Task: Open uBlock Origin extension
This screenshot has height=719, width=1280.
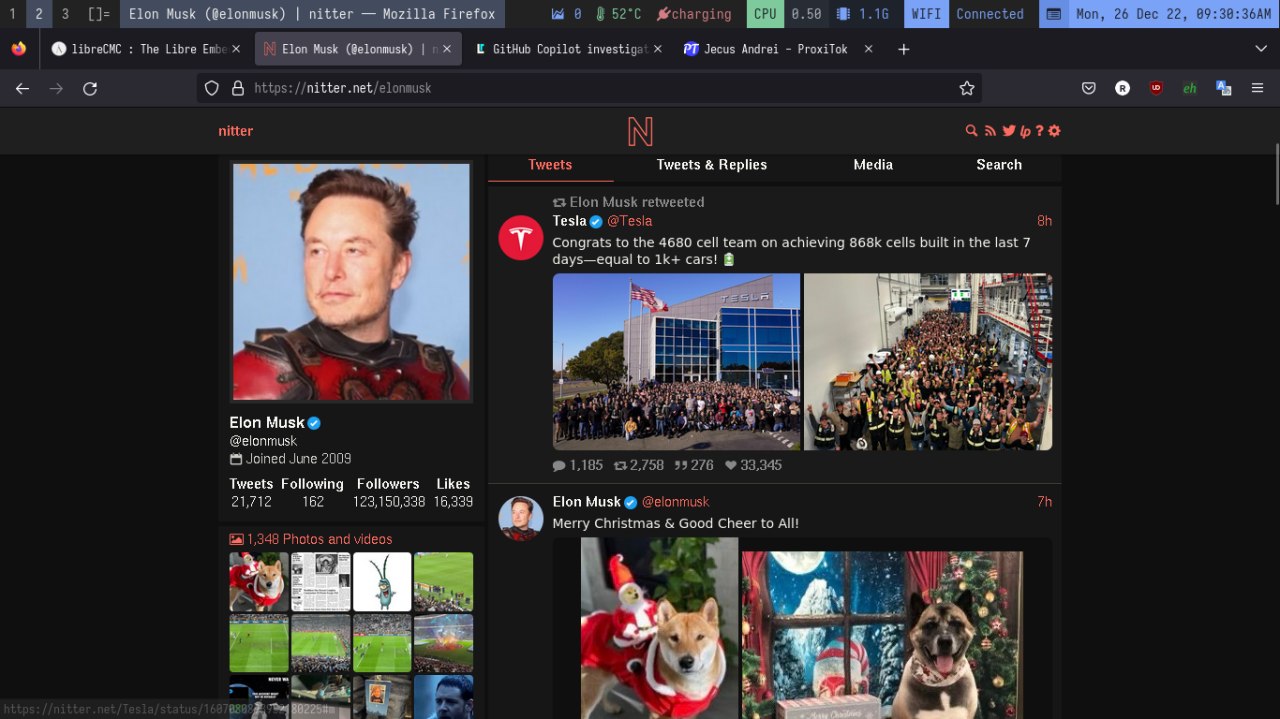Action: (1156, 88)
